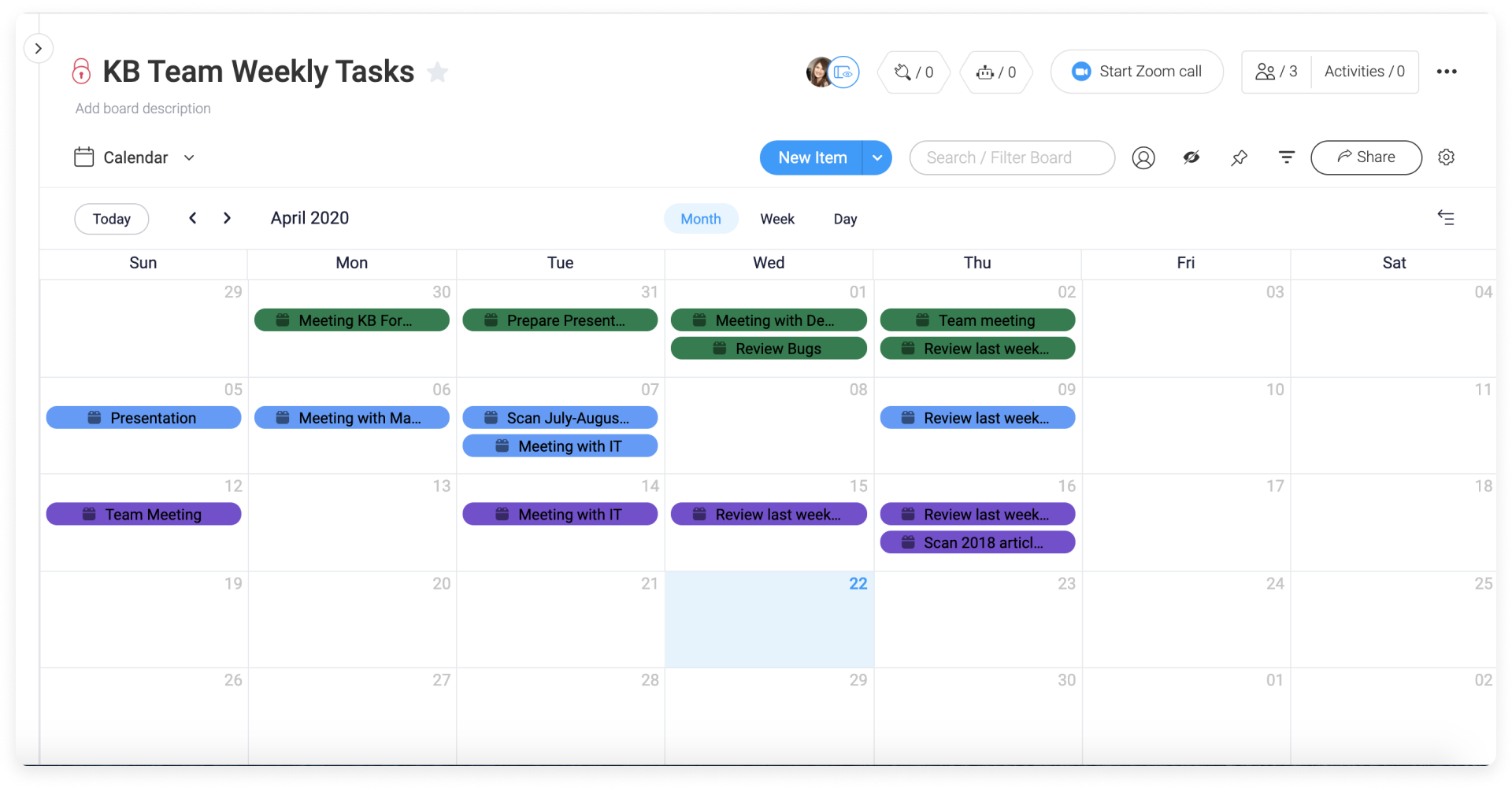Click the collapse side list icon

pyautogui.click(x=1445, y=218)
